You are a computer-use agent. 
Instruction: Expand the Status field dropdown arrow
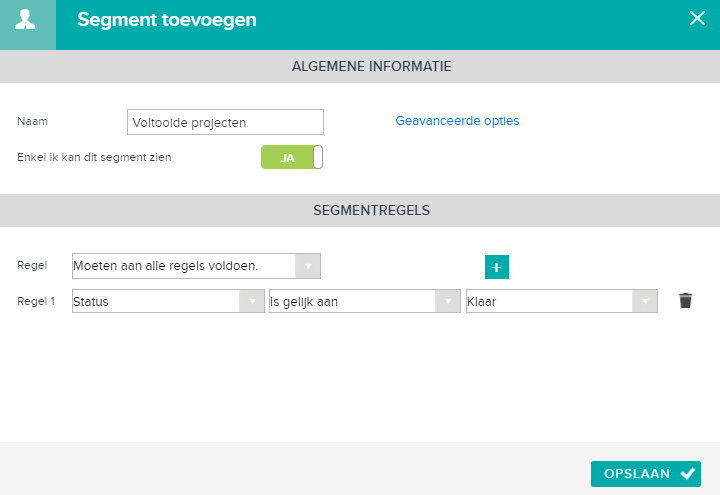[x=252, y=301]
